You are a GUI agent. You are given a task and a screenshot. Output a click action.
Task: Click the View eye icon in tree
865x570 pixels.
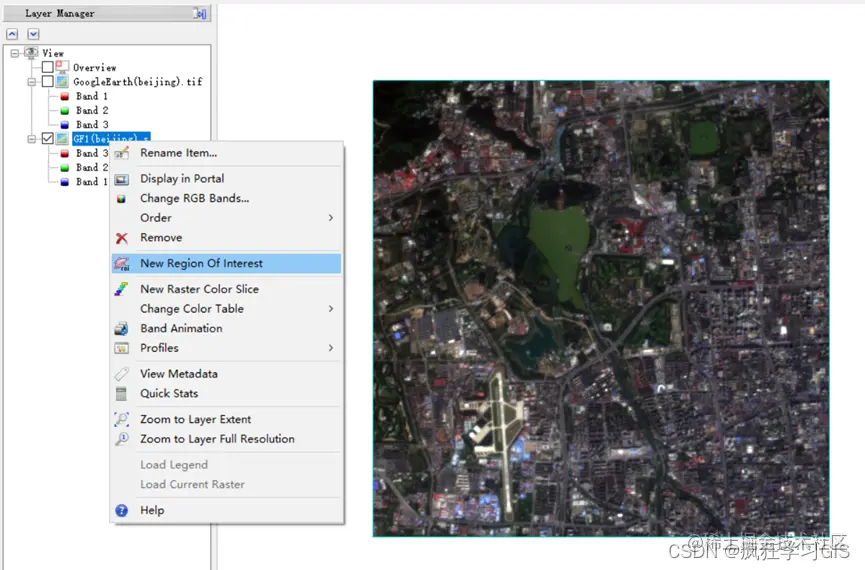coord(31,53)
